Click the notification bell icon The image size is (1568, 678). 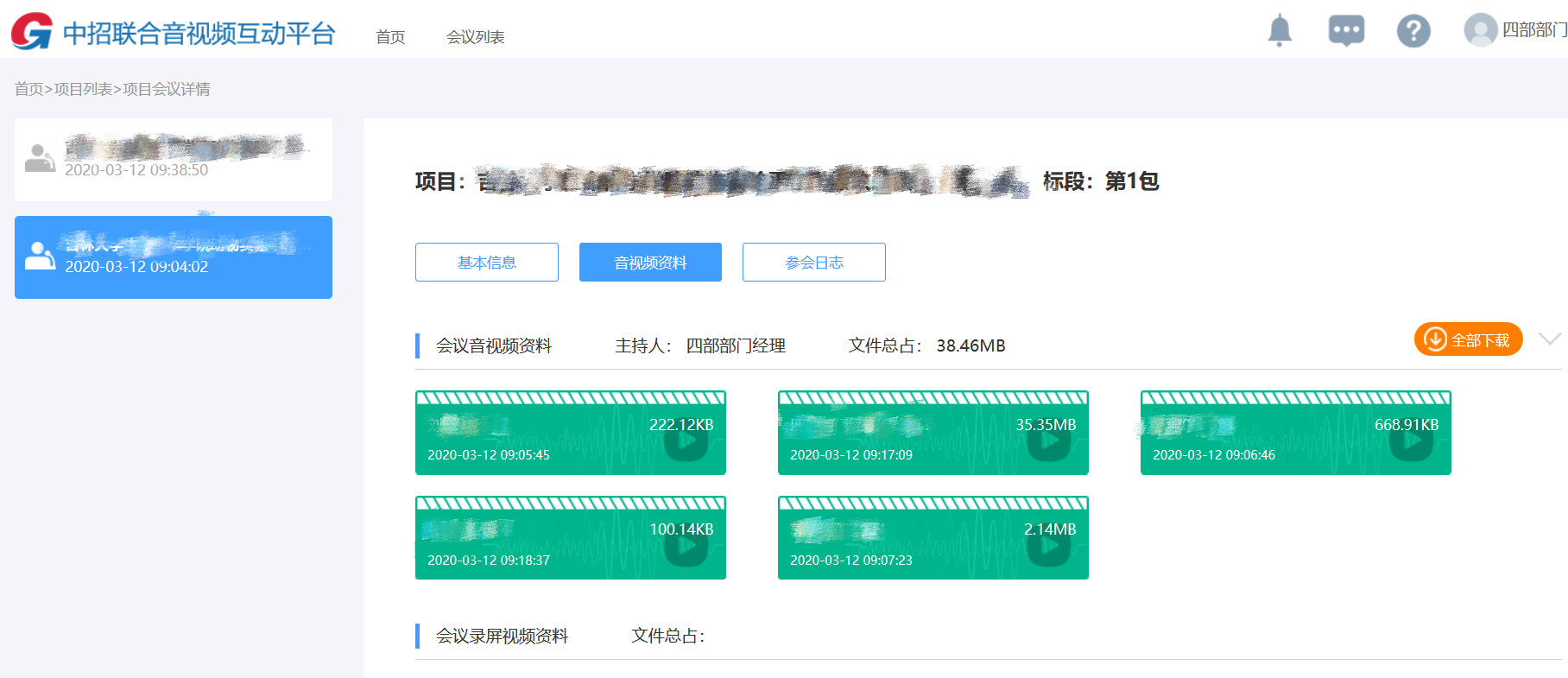pyautogui.click(x=1279, y=31)
